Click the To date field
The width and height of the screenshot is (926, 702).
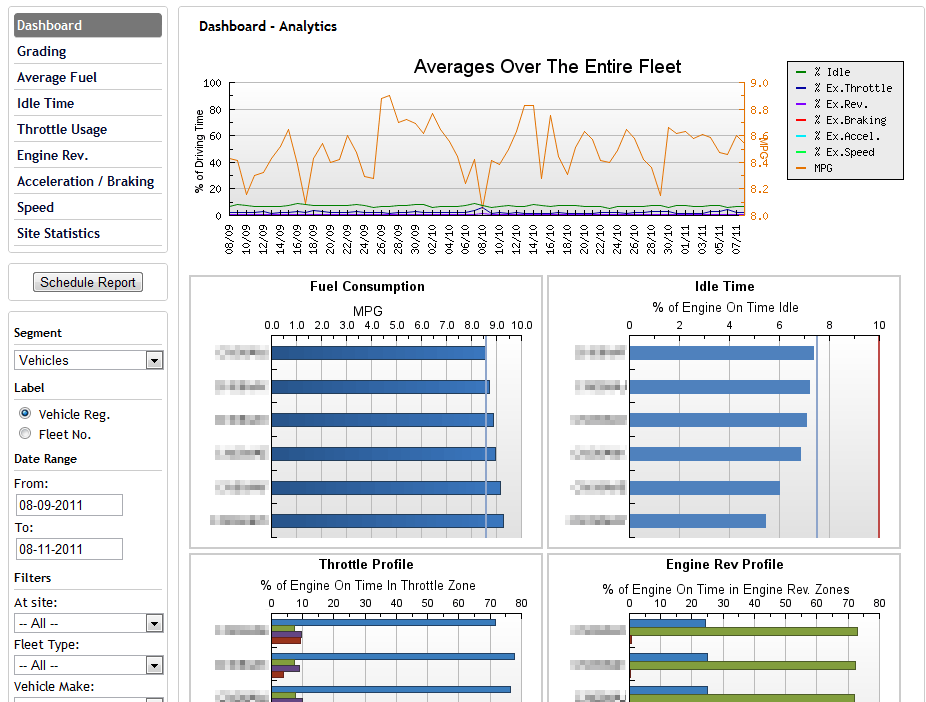click(68, 548)
